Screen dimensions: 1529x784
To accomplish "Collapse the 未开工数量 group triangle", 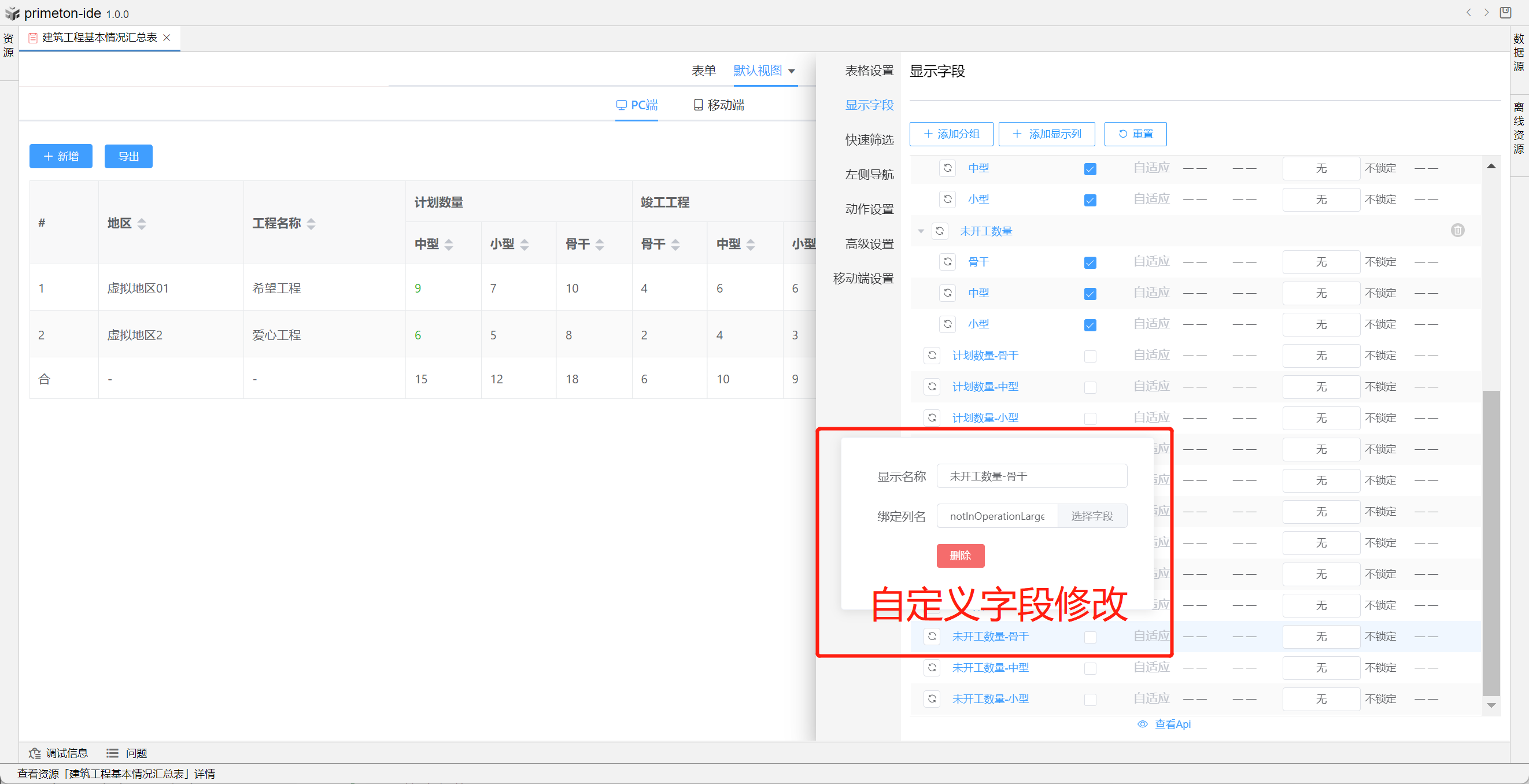I will (921, 231).
